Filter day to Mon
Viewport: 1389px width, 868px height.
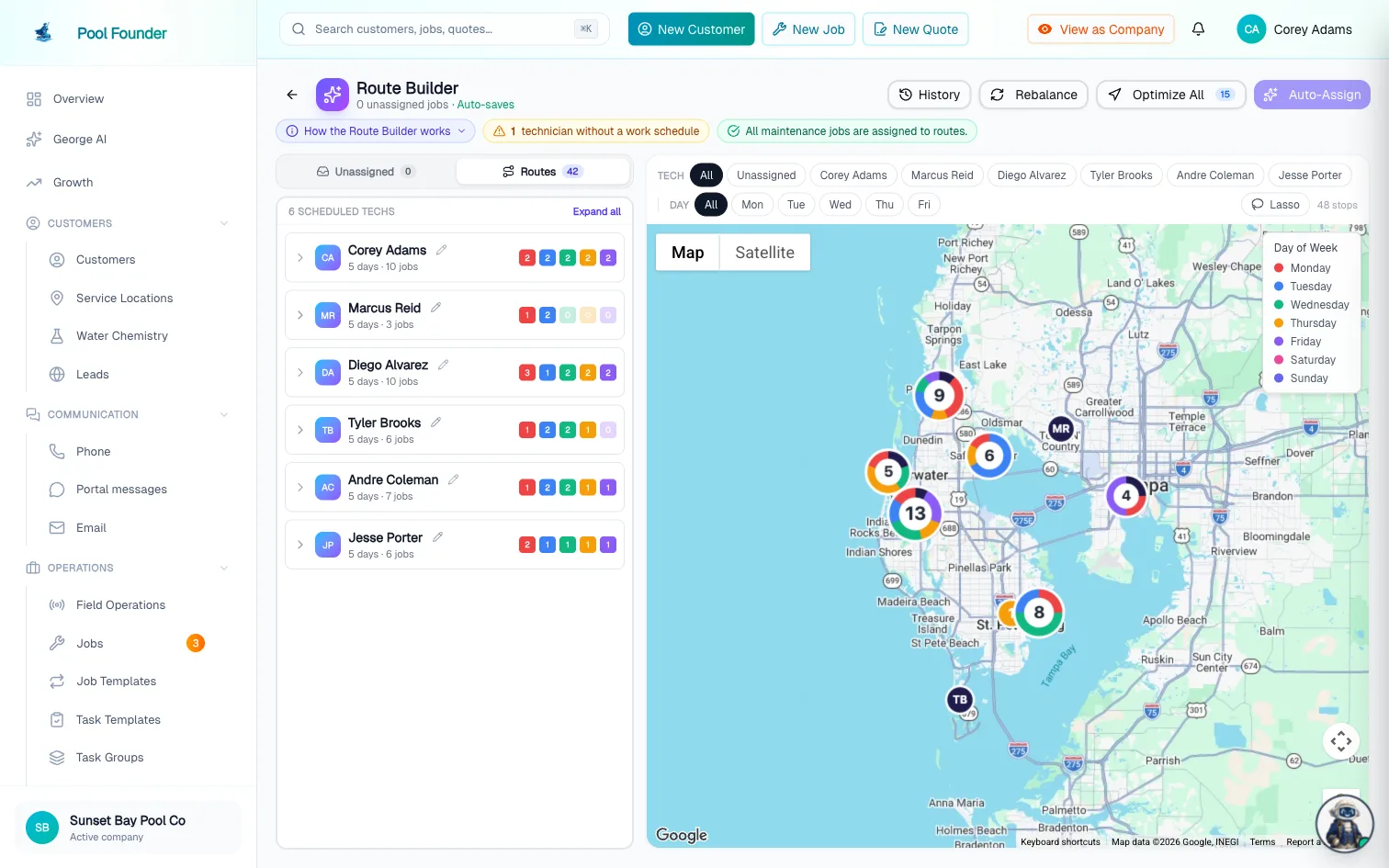point(752,205)
